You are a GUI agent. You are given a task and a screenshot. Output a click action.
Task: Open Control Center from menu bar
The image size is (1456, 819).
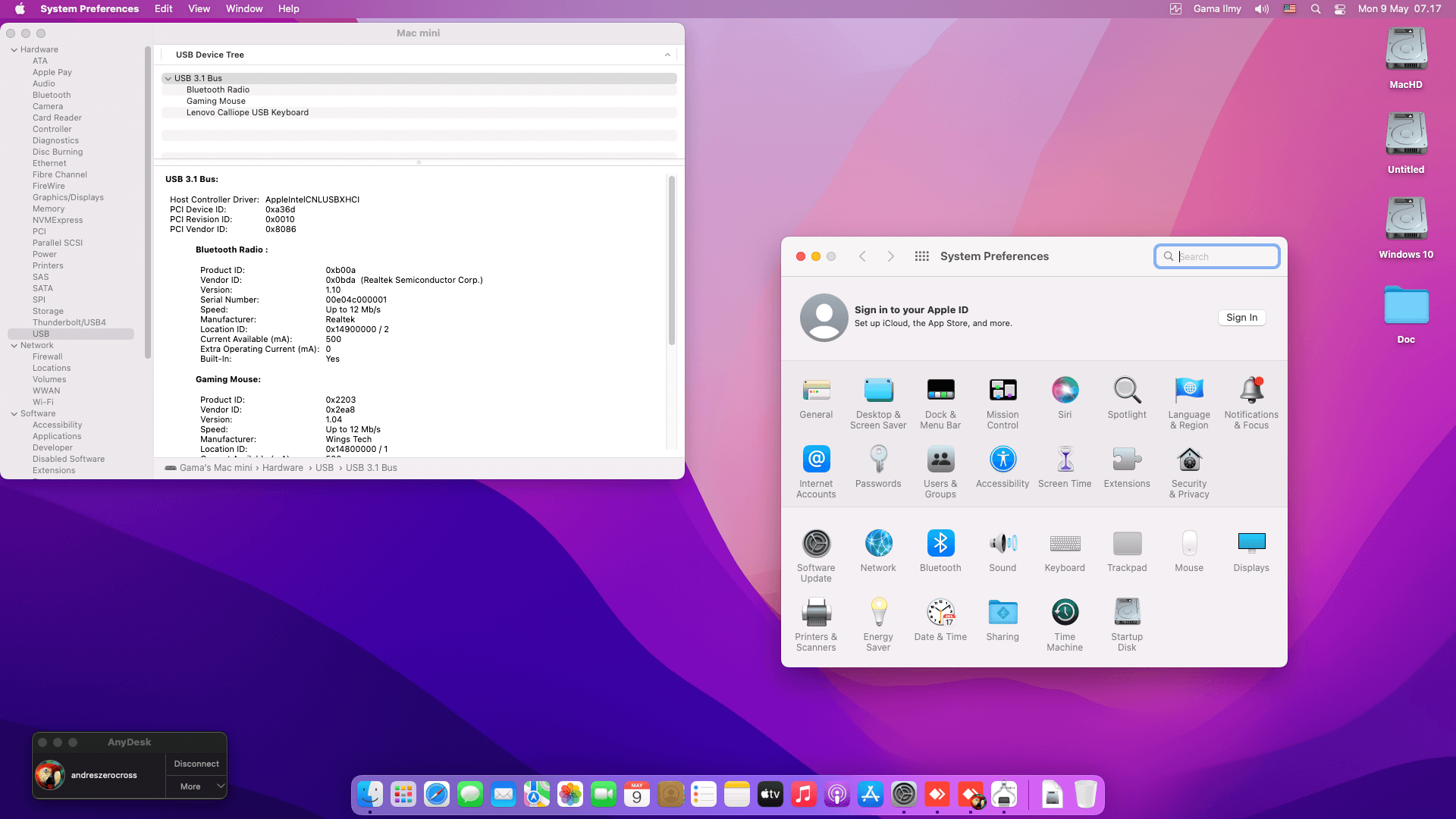[x=1340, y=9]
